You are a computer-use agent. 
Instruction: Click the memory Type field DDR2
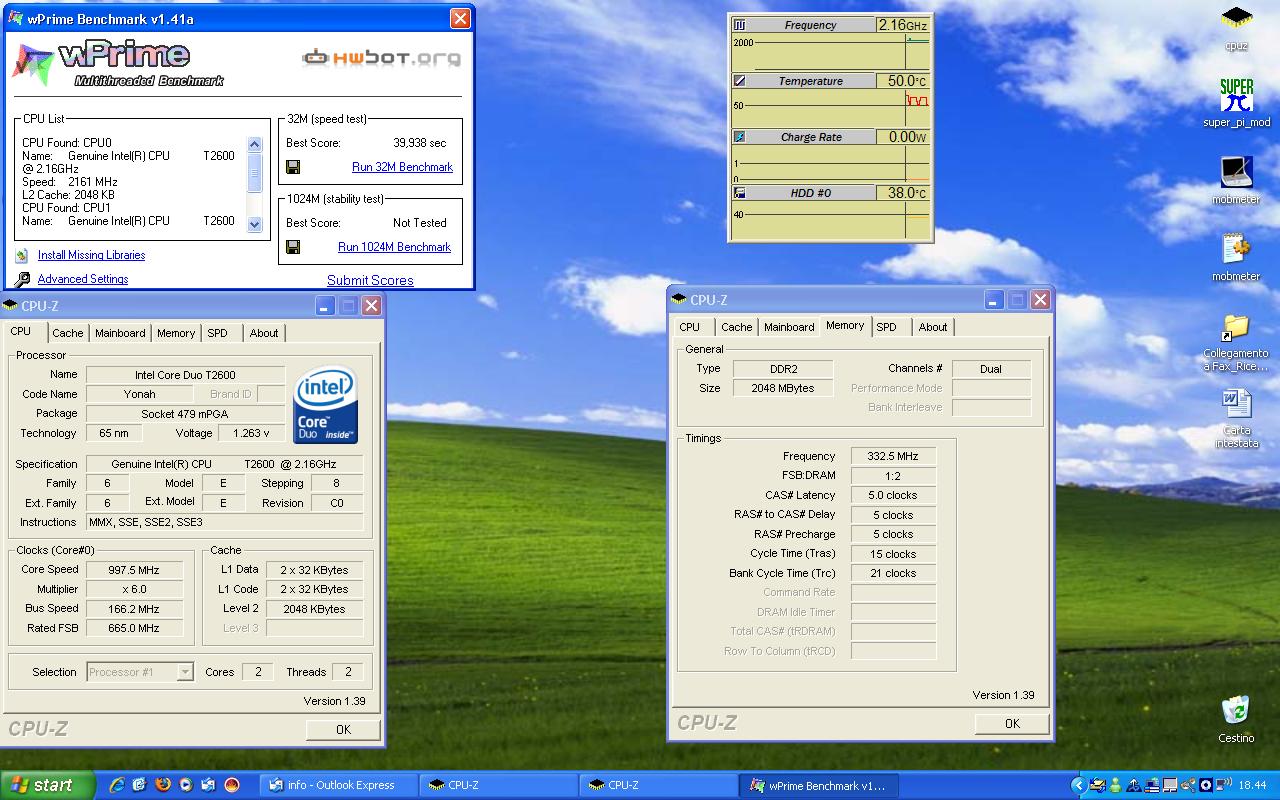783,369
